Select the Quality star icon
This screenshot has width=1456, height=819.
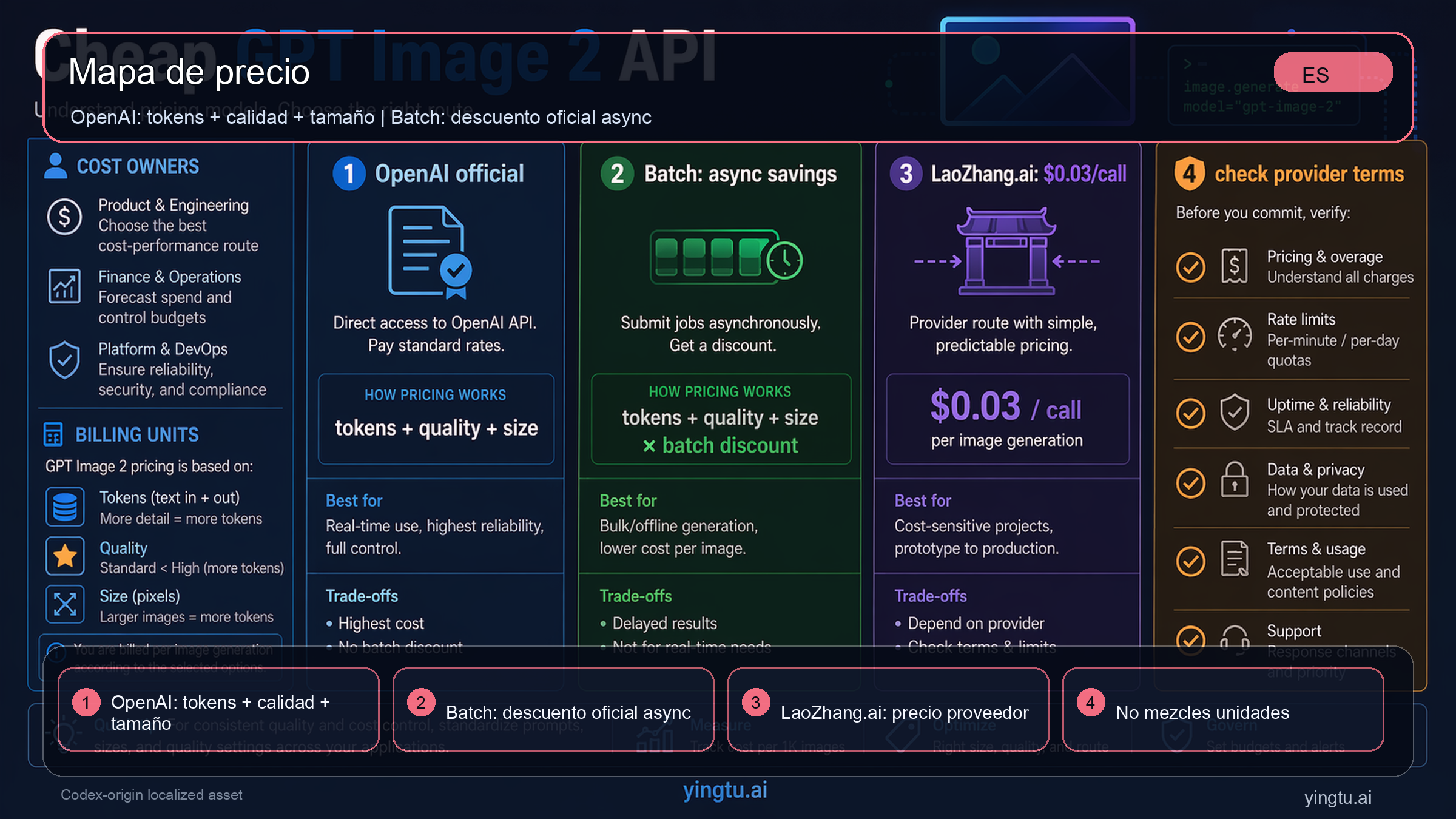[x=65, y=555]
